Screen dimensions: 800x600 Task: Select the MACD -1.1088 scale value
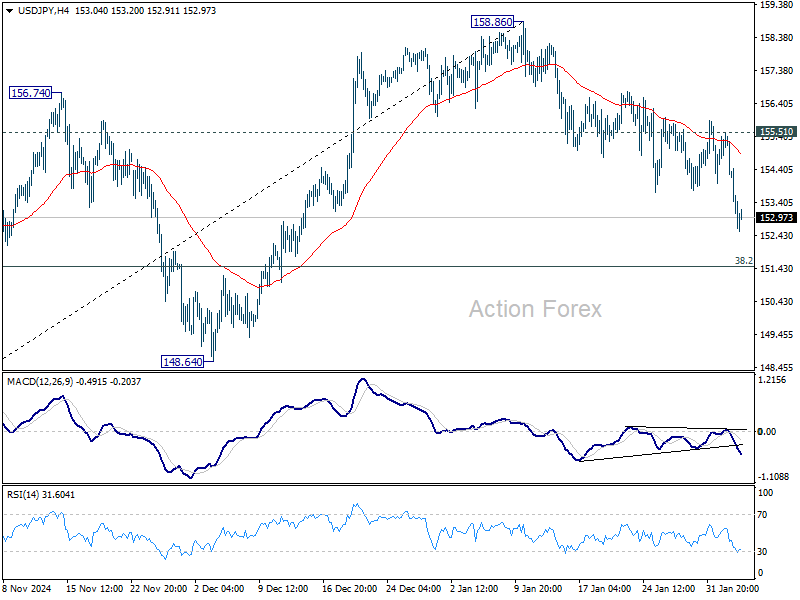click(x=773, y=477)
